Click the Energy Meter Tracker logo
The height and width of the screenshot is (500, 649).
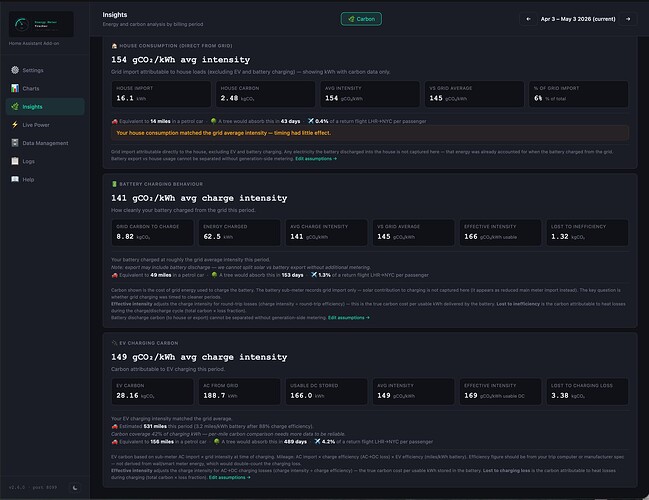click(x=41, y=24)
